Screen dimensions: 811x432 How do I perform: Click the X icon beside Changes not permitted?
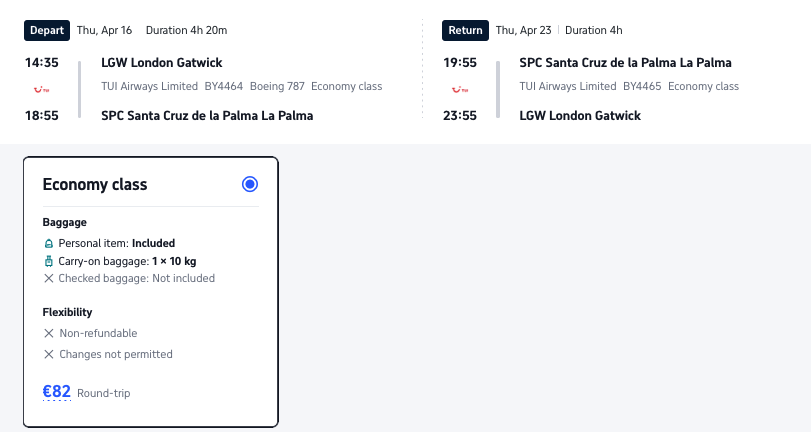pyautogui.click(x=49, y=354)
